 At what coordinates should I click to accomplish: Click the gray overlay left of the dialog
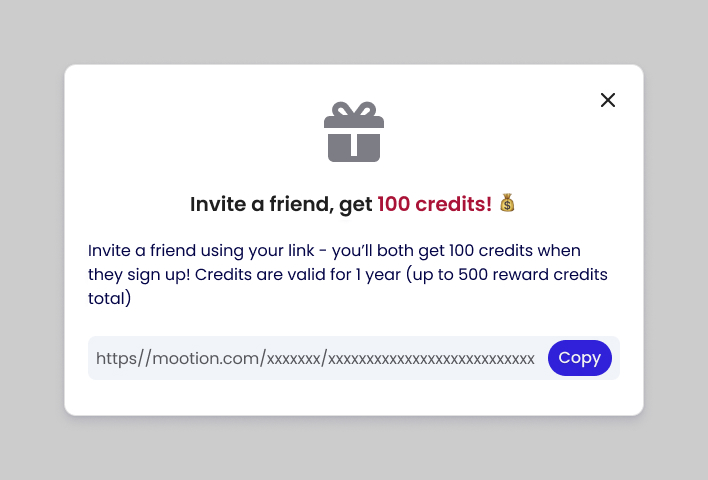[x=32, y=240]
